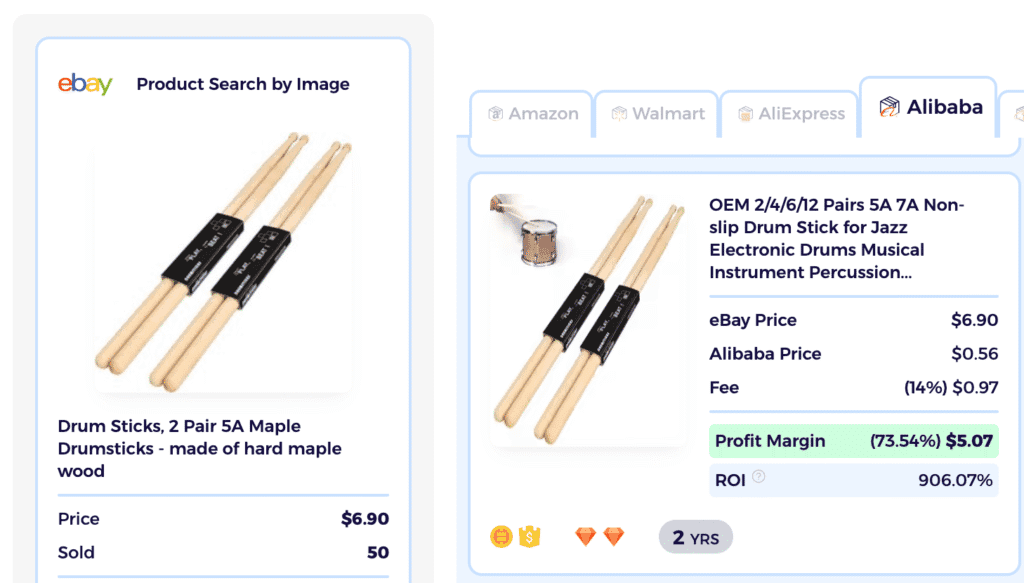Switch to the Amazon tab
The width and height of the screenshot is (1024, 583).
tap(532, 114)
